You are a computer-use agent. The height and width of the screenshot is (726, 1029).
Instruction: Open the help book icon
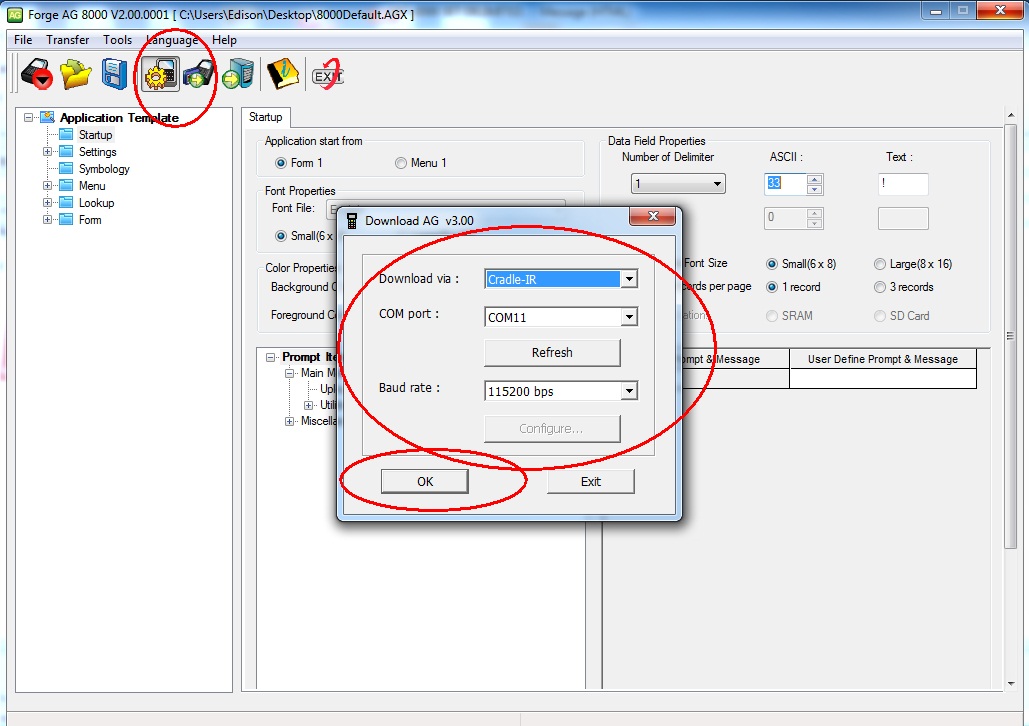pos(283,75)
